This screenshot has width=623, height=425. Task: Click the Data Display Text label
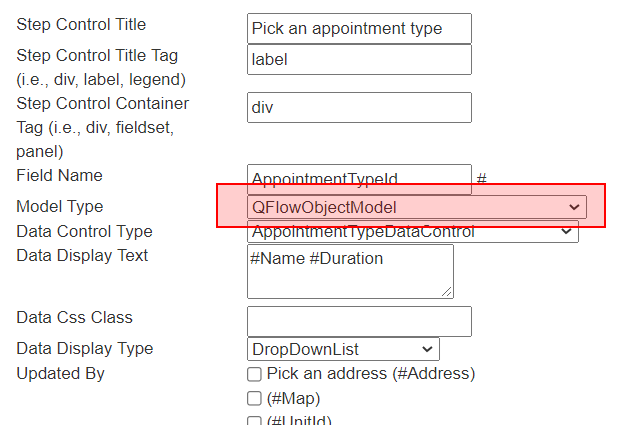click(x=82, y=255)
